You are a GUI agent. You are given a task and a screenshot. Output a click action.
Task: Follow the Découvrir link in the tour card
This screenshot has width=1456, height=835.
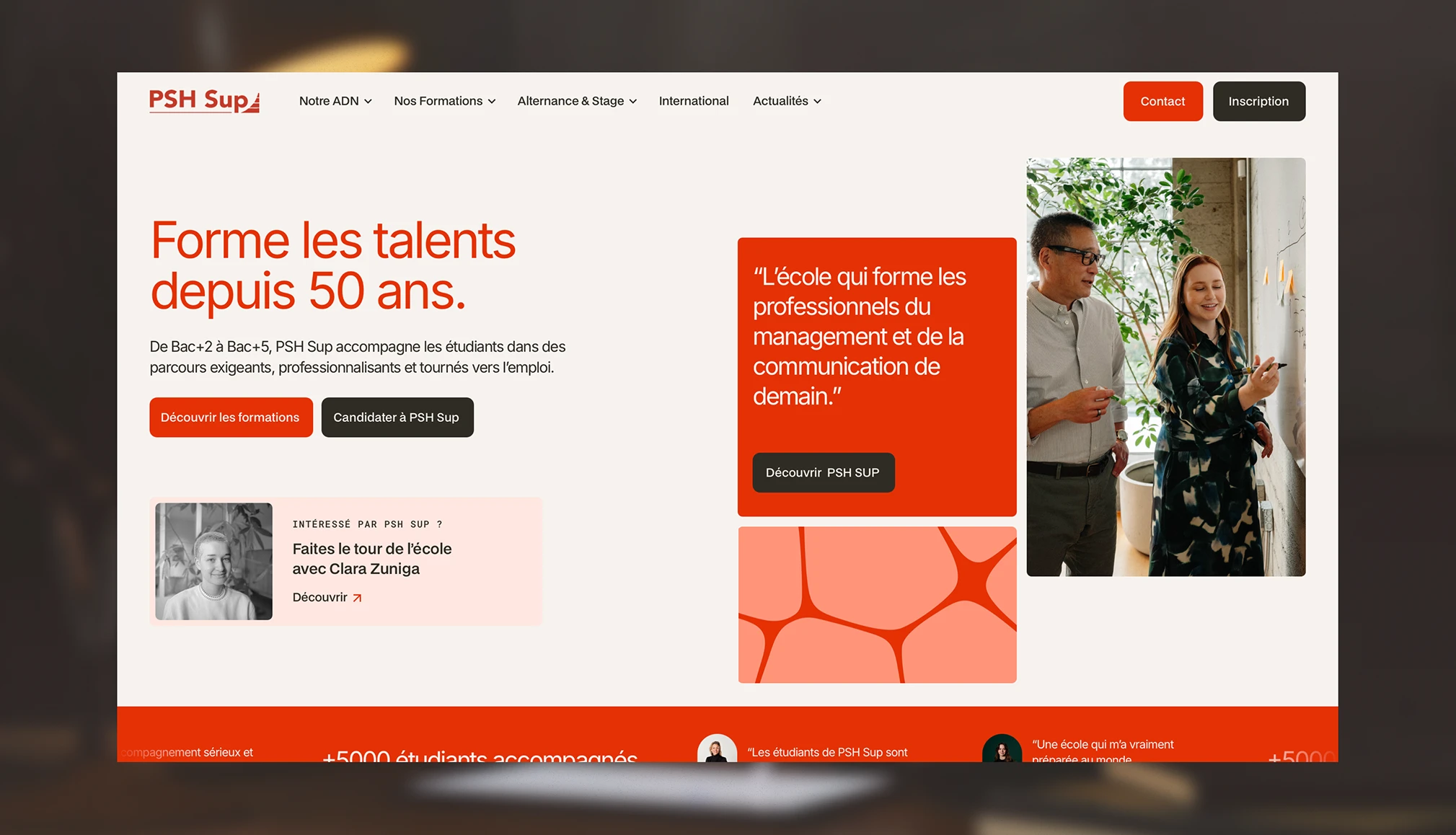click(x=319, y=597)
